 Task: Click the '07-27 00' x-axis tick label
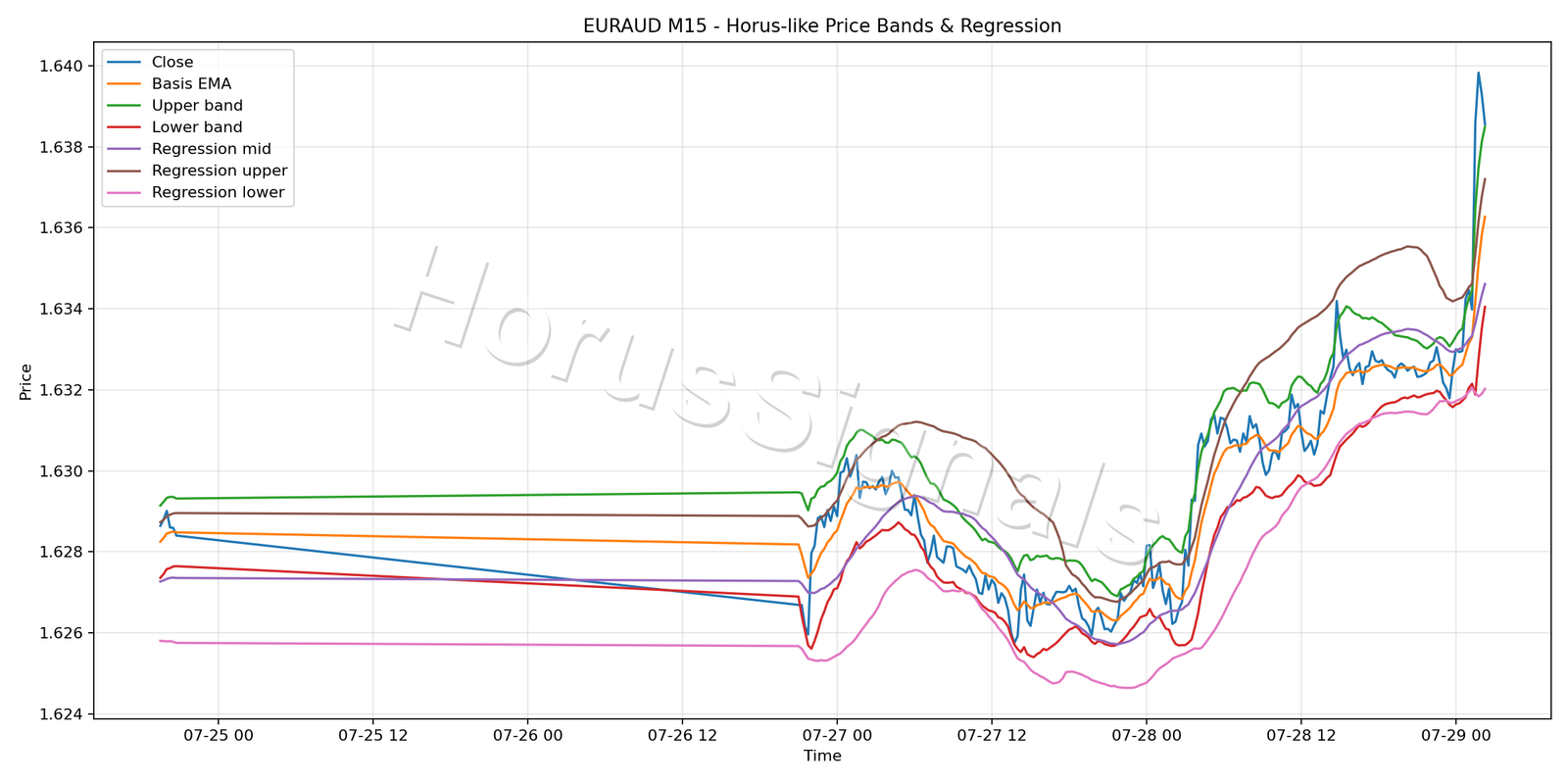(x=837, y=735)
